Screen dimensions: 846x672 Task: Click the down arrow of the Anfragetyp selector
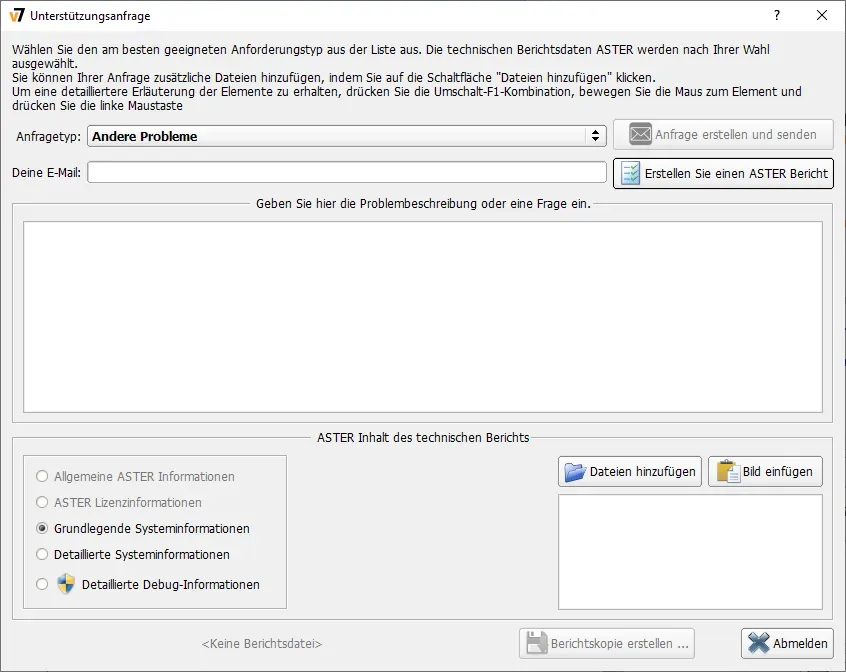[x=595, y=140]
